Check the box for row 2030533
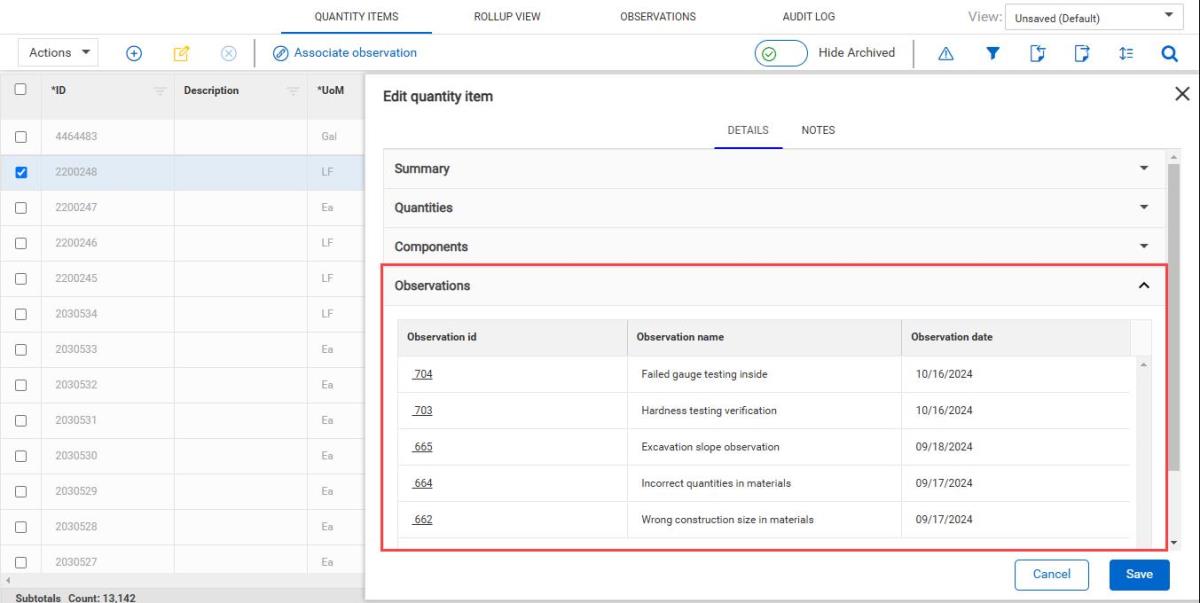Screen dimensions: 1200x603 pos(21,349)
